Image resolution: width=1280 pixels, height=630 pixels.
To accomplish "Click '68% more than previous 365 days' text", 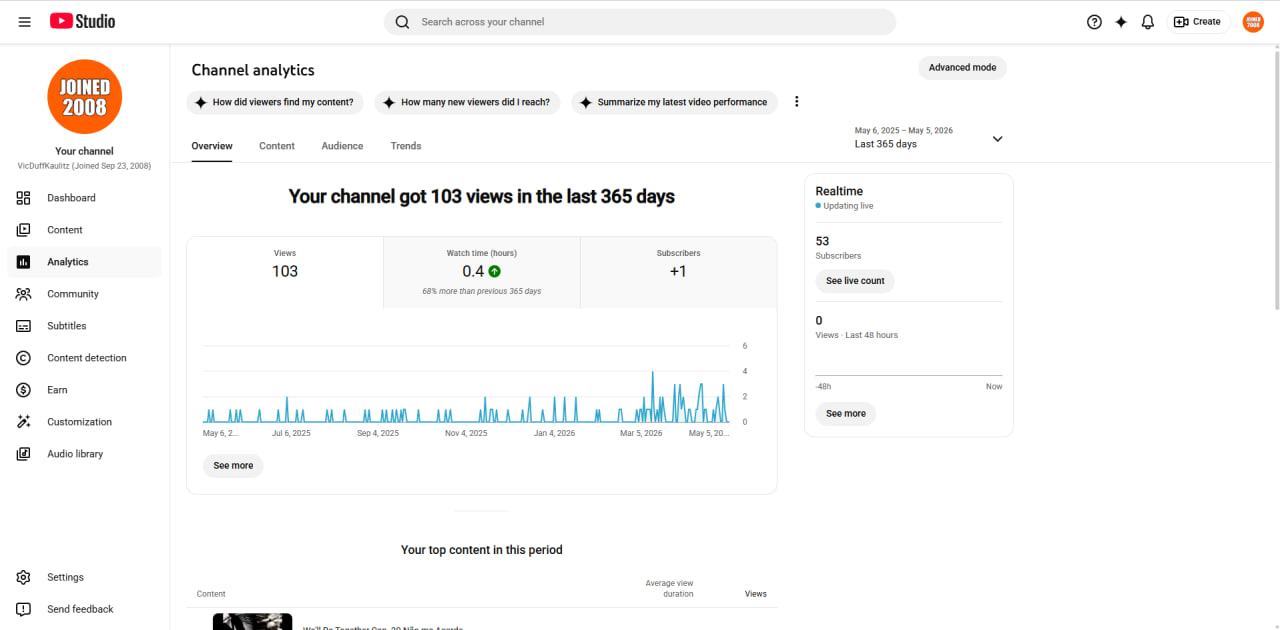I will point(482,291).
